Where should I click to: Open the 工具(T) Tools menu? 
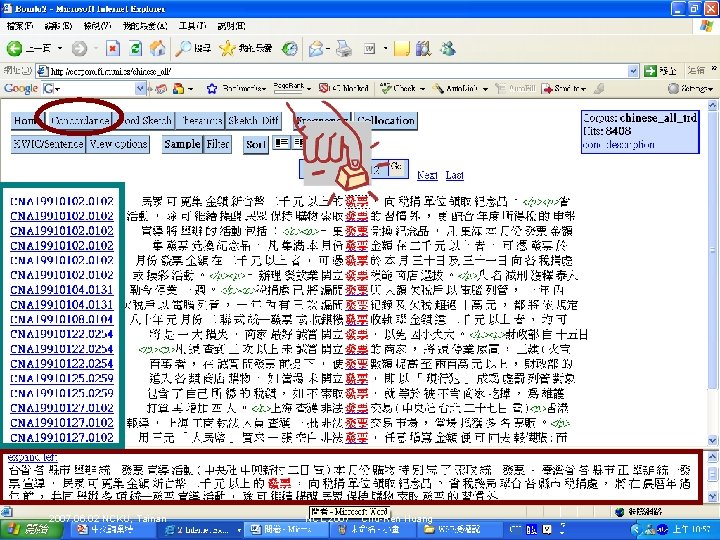192,26
